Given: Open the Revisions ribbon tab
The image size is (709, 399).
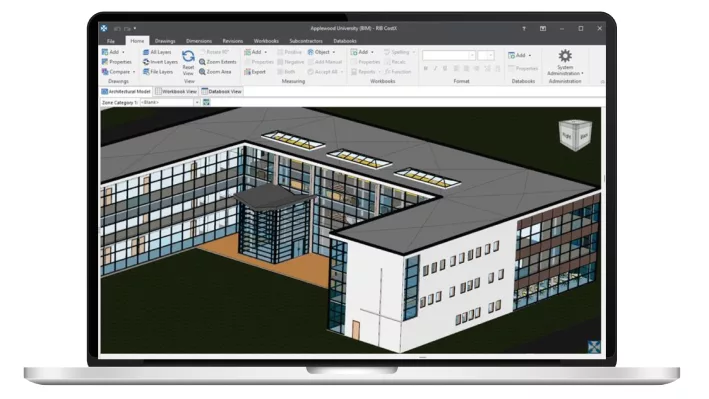Looking at the screenshot, I should tap(232, 41).
